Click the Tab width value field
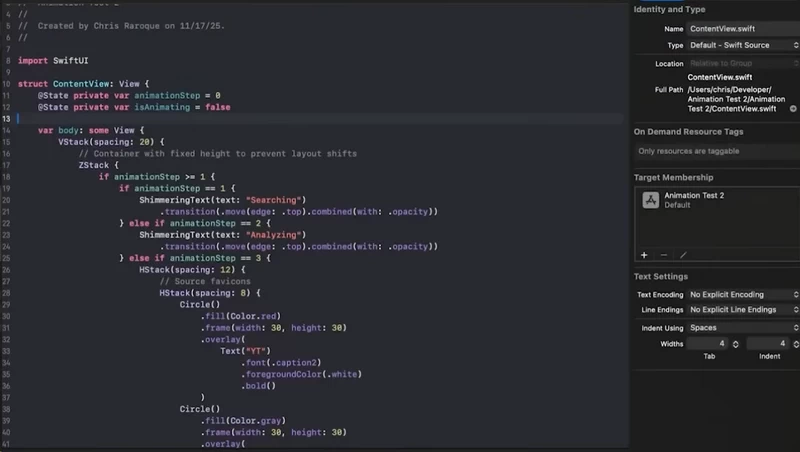 pyautogui.click(x=707, y=344)
